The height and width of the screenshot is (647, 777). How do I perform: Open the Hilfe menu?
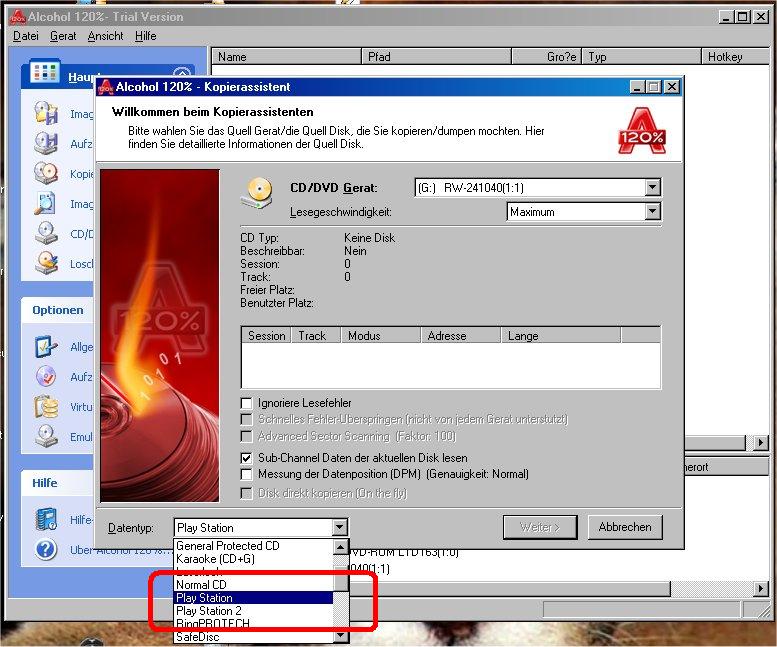145,36
